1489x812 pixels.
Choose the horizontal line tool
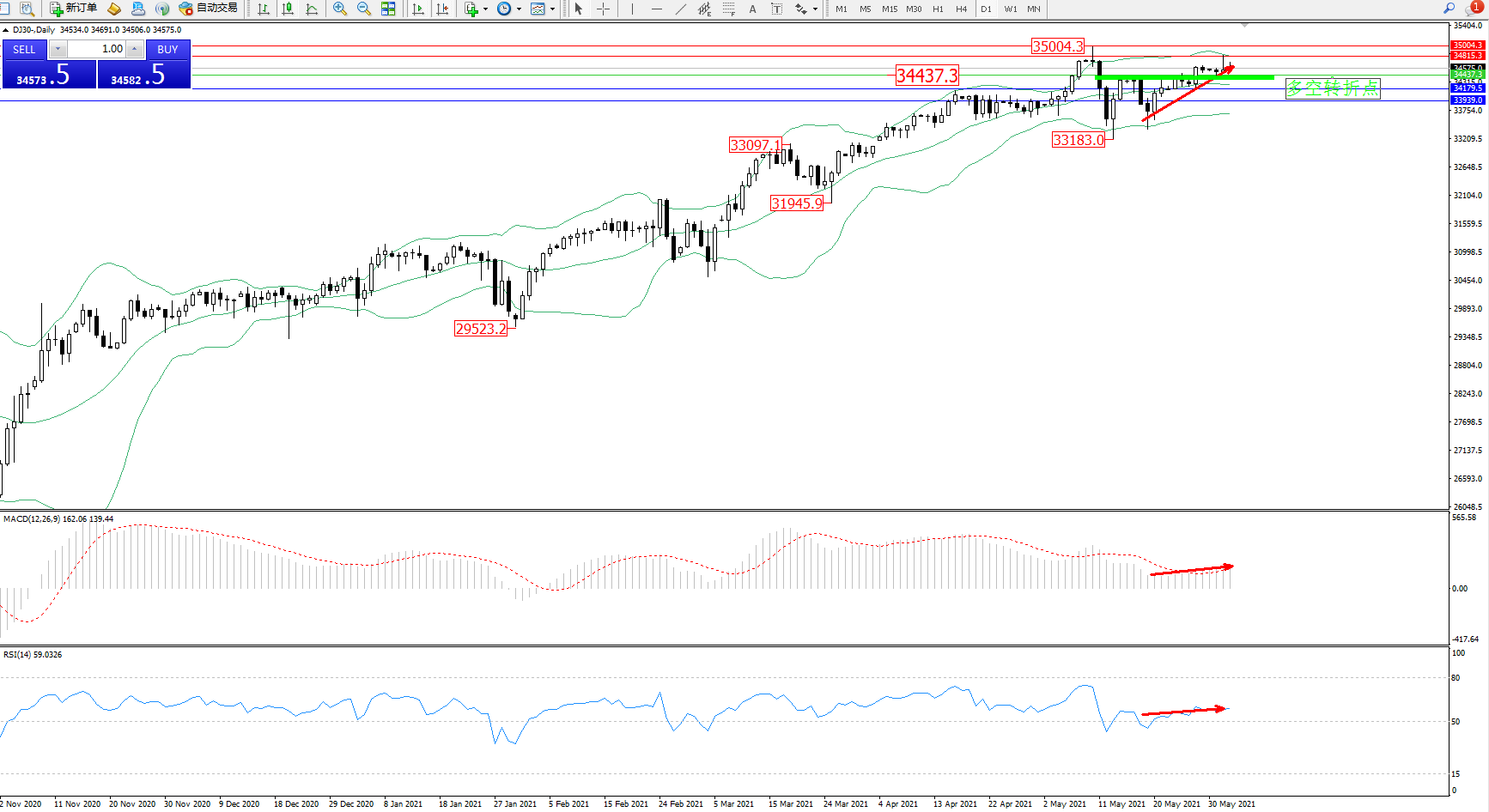point(657,9)
